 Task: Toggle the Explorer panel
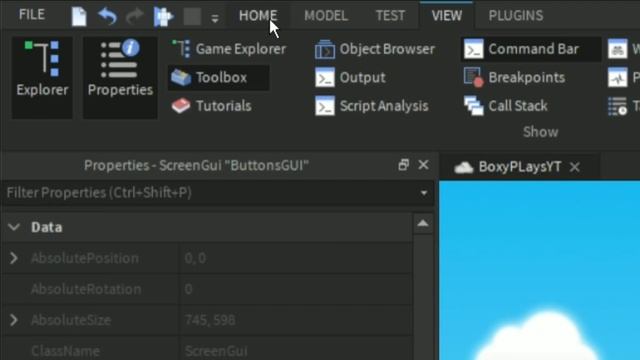(x=42, y=78)
